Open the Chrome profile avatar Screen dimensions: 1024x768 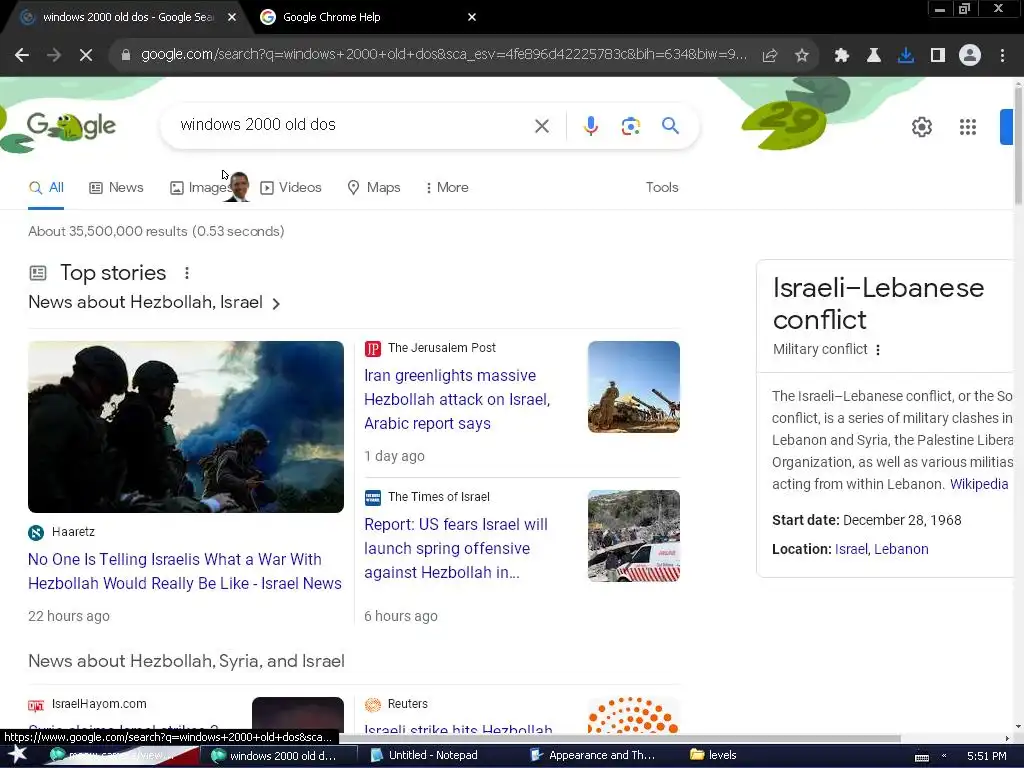point(970,56)
